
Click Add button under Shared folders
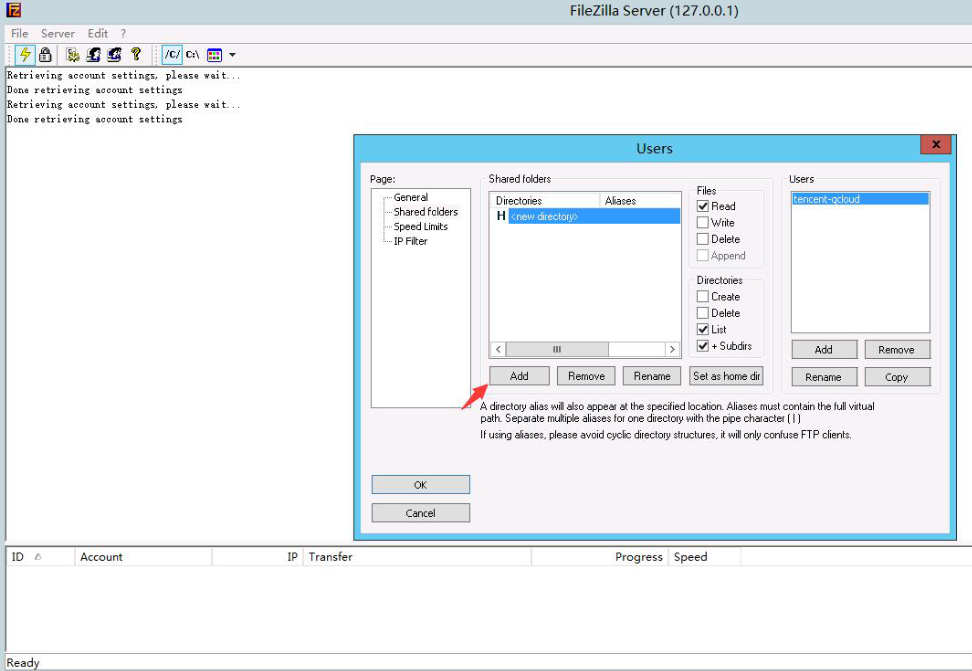[519, 376]
